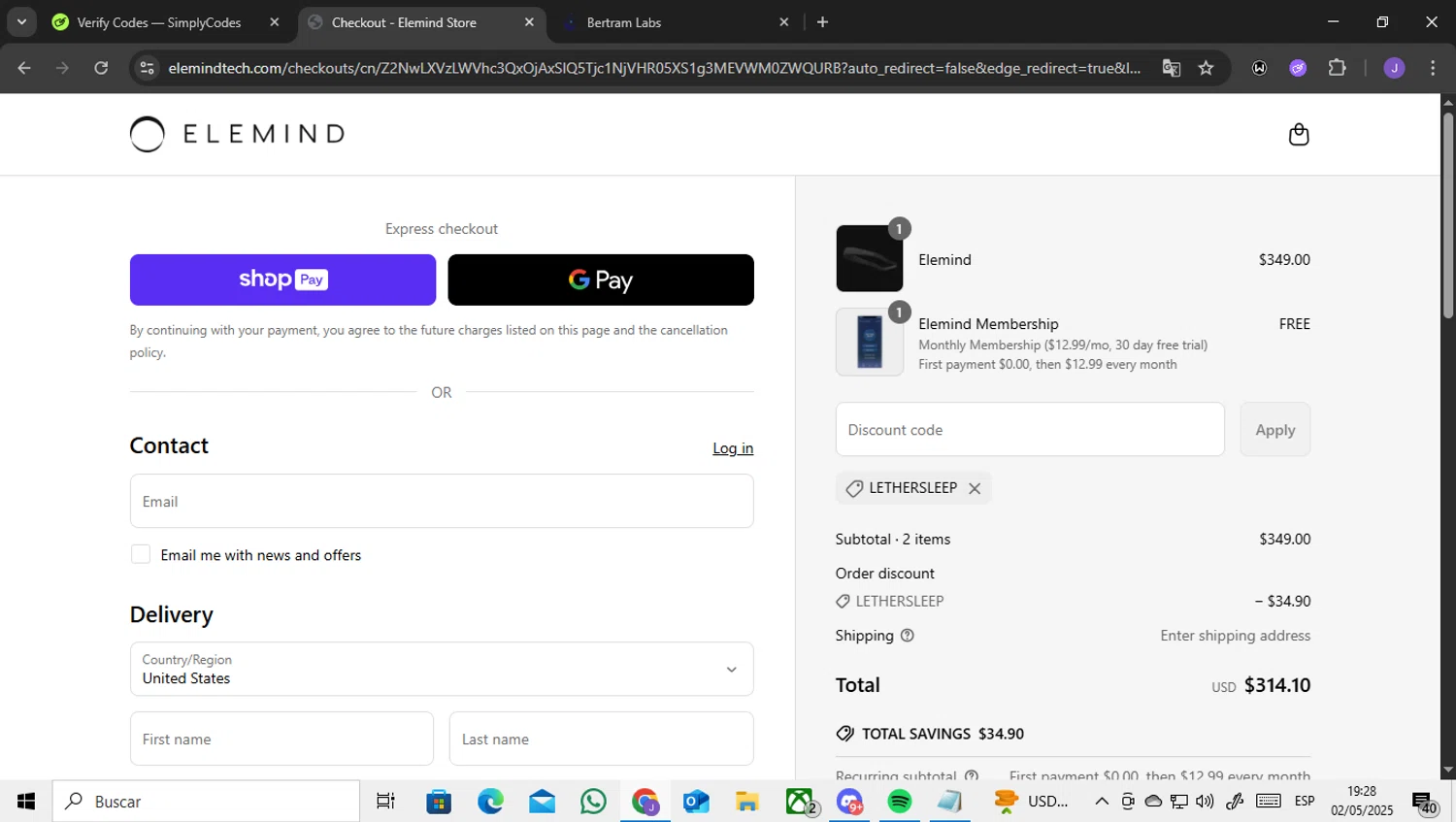The width and height of the screenshot is (1456, 822).
Task: Open Microsoft Edge from taskbar
Action: (x=490, y=801)
